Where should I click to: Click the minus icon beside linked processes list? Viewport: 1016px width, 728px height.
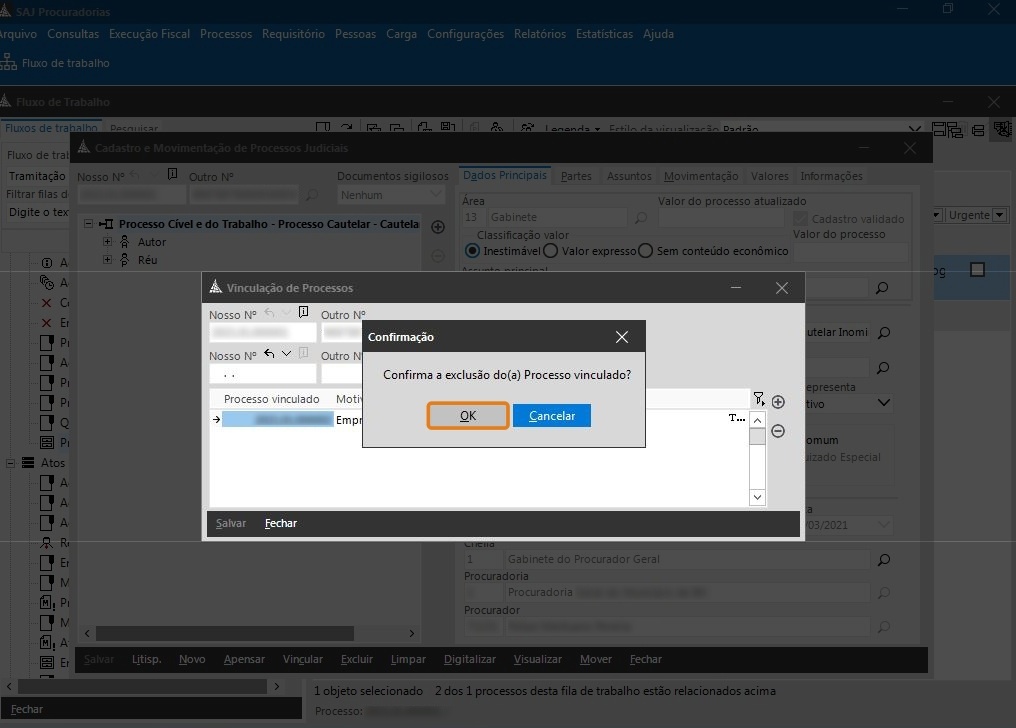(778, 431)
